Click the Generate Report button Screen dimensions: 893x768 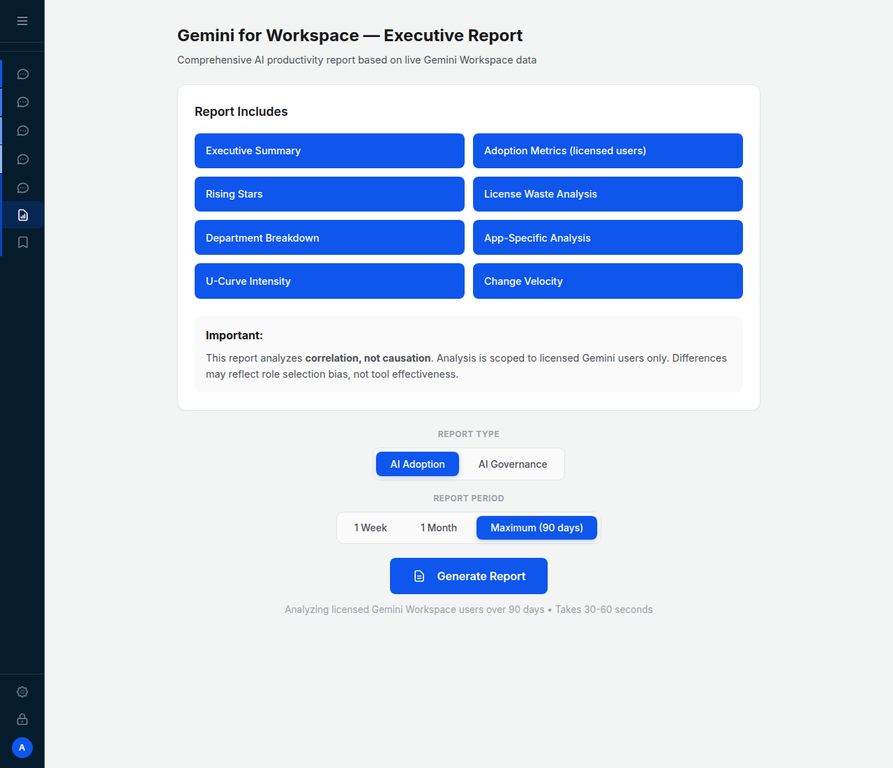(x=469, y=576)
